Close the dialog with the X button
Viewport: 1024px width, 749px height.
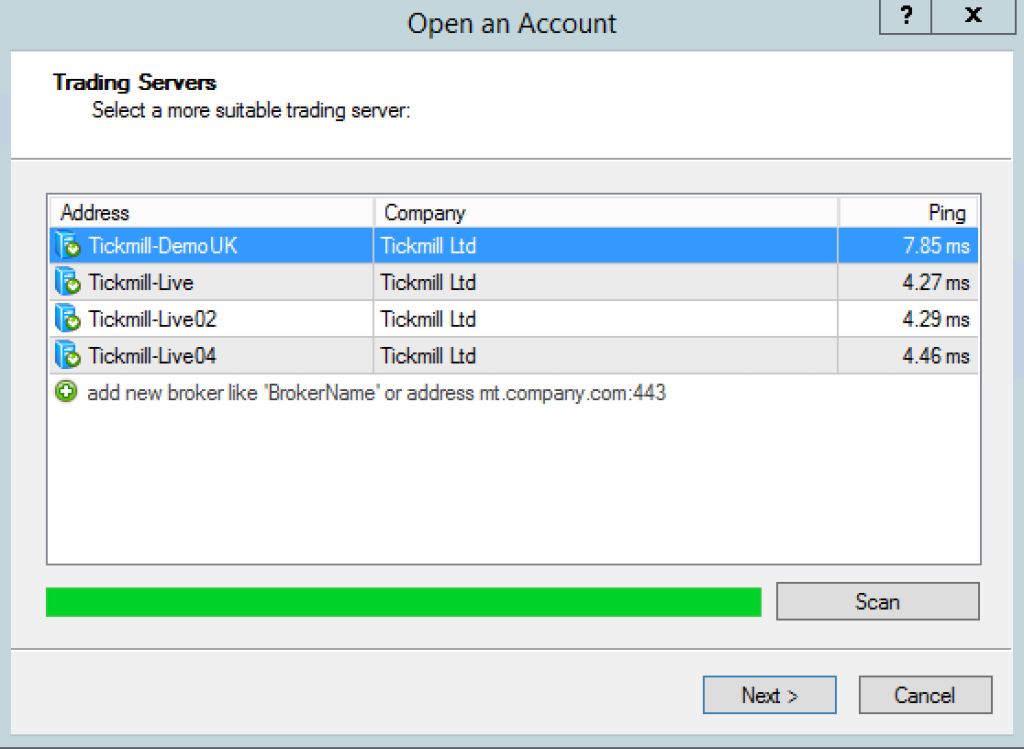tap(973, 16)
